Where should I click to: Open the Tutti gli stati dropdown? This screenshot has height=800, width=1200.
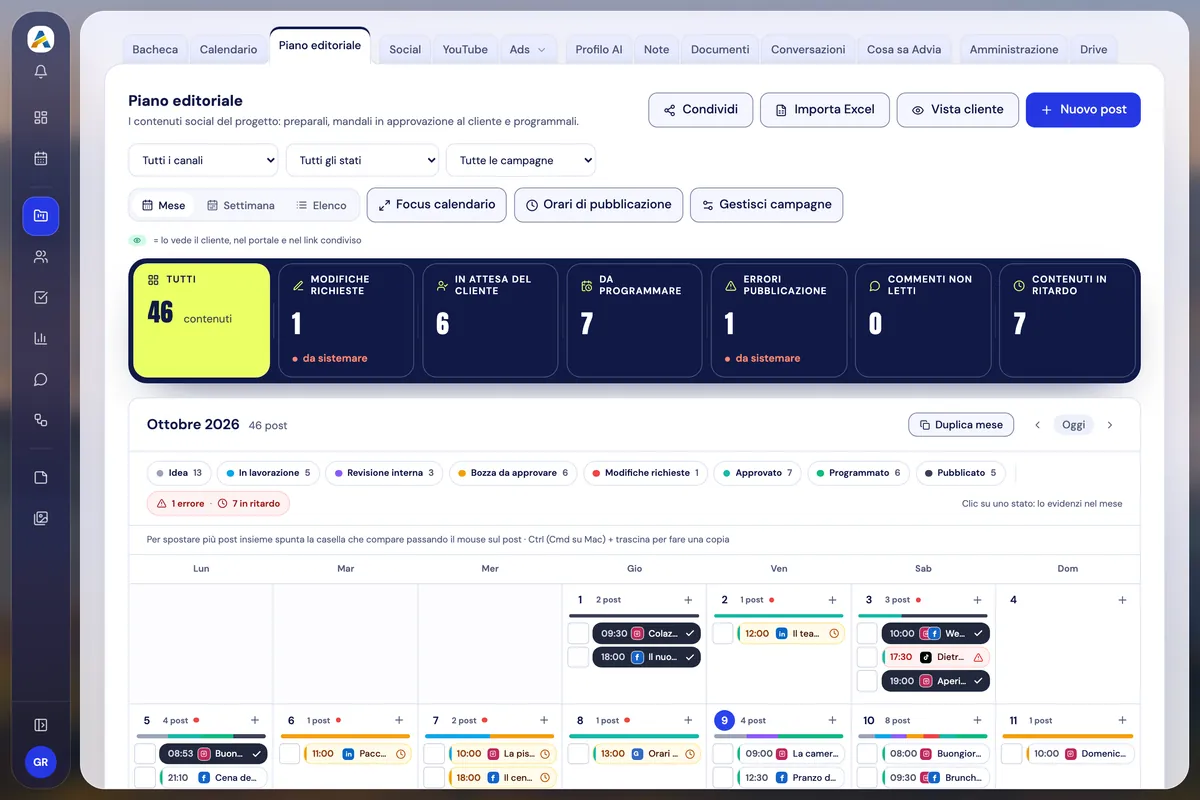362,160
